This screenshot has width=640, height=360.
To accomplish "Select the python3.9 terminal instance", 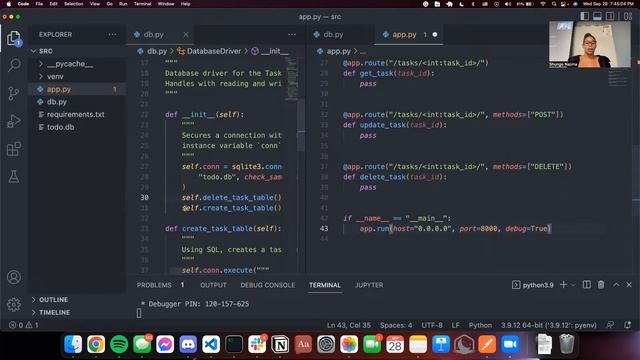I will 533,285.
